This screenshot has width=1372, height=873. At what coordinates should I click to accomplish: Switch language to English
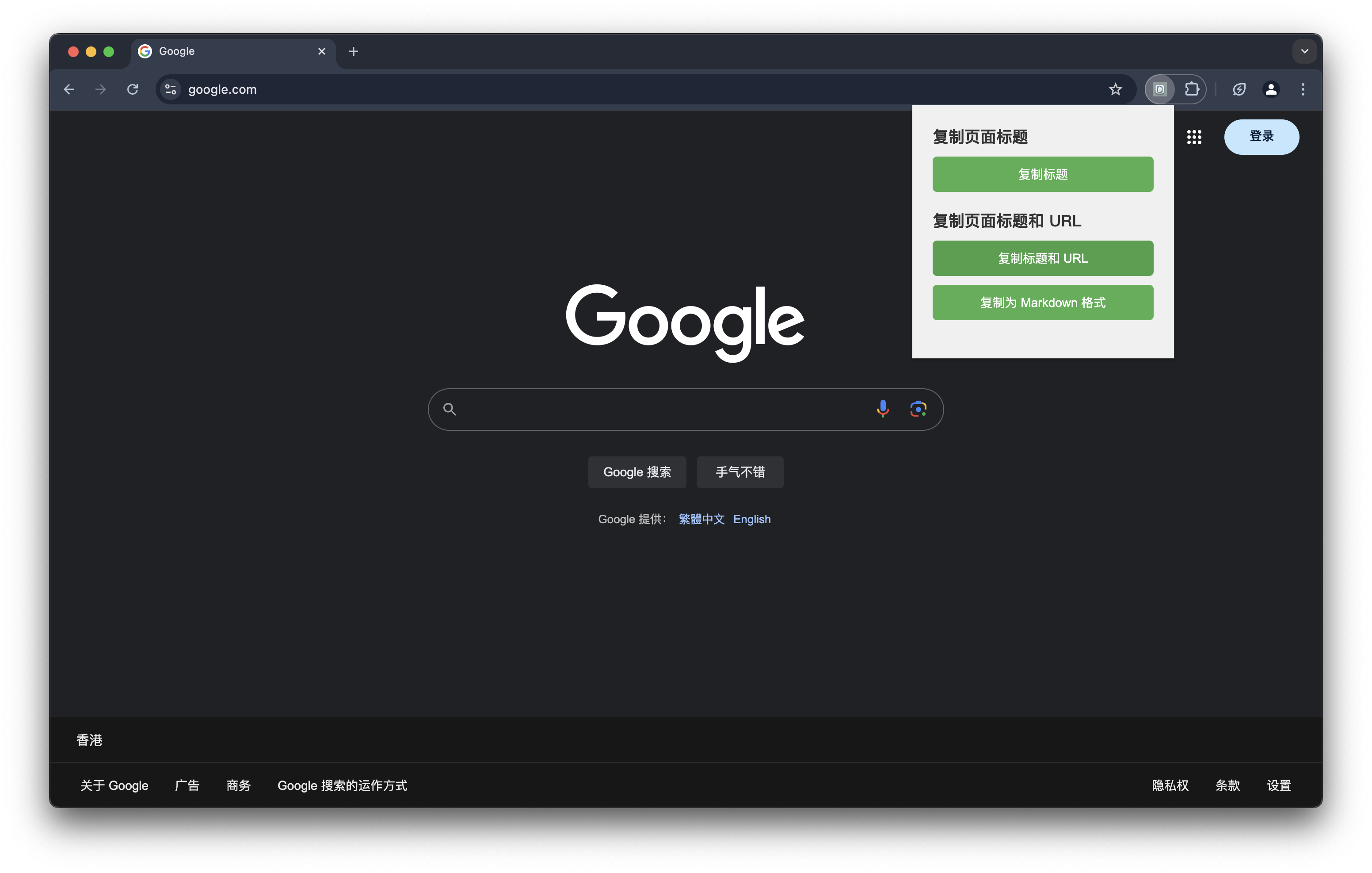pos(751,519)
